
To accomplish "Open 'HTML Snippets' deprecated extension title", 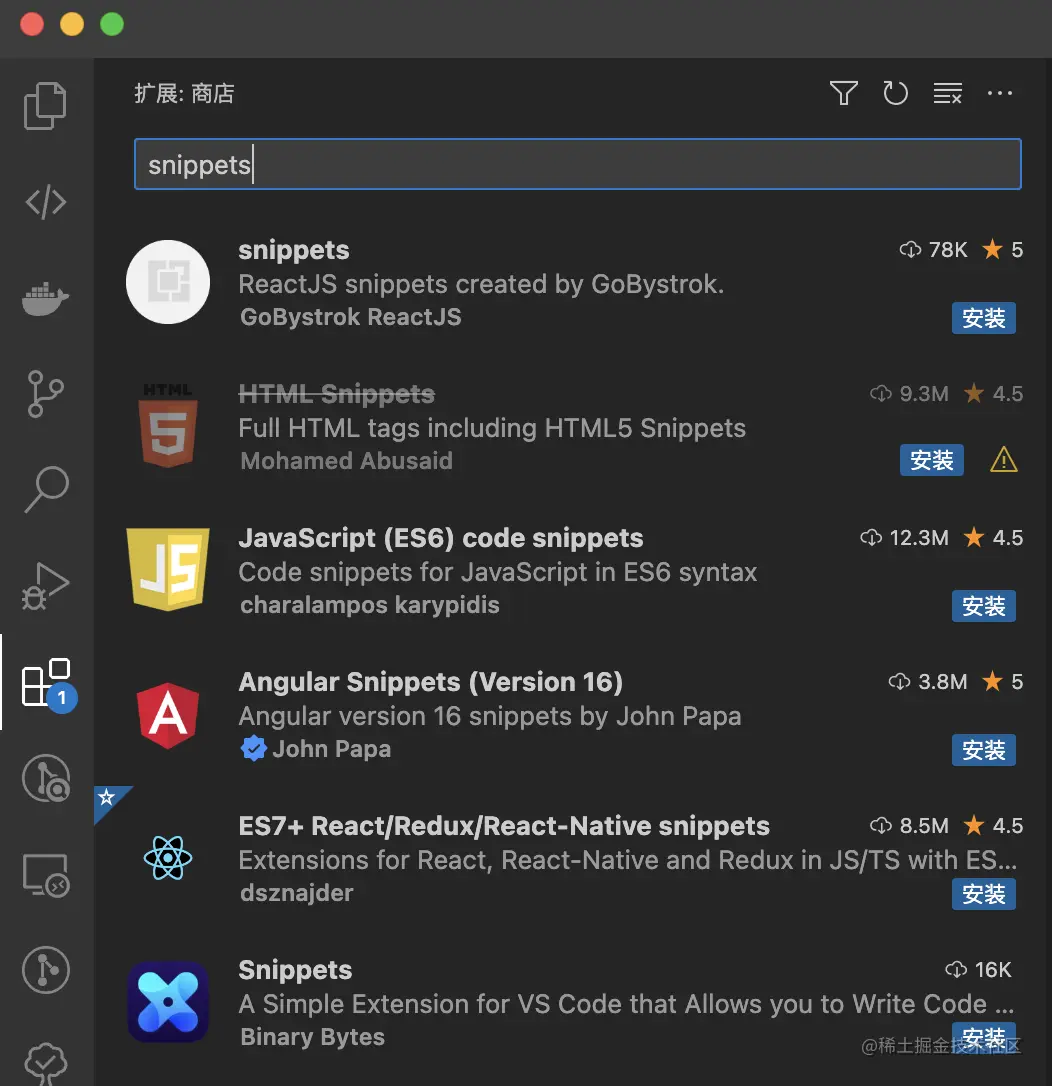I will [x=337, y=394].
